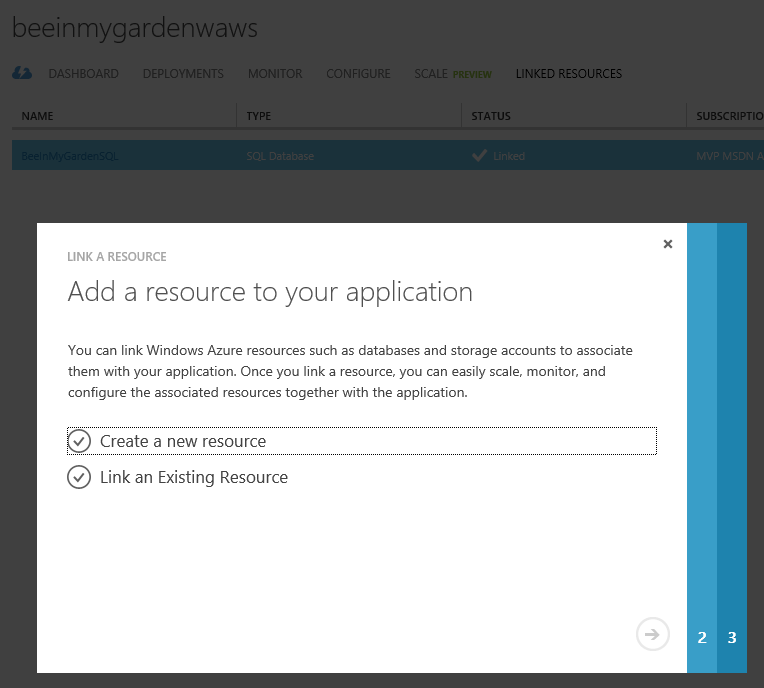
Task: Click the Subscription column header
Action: point(729,116)
